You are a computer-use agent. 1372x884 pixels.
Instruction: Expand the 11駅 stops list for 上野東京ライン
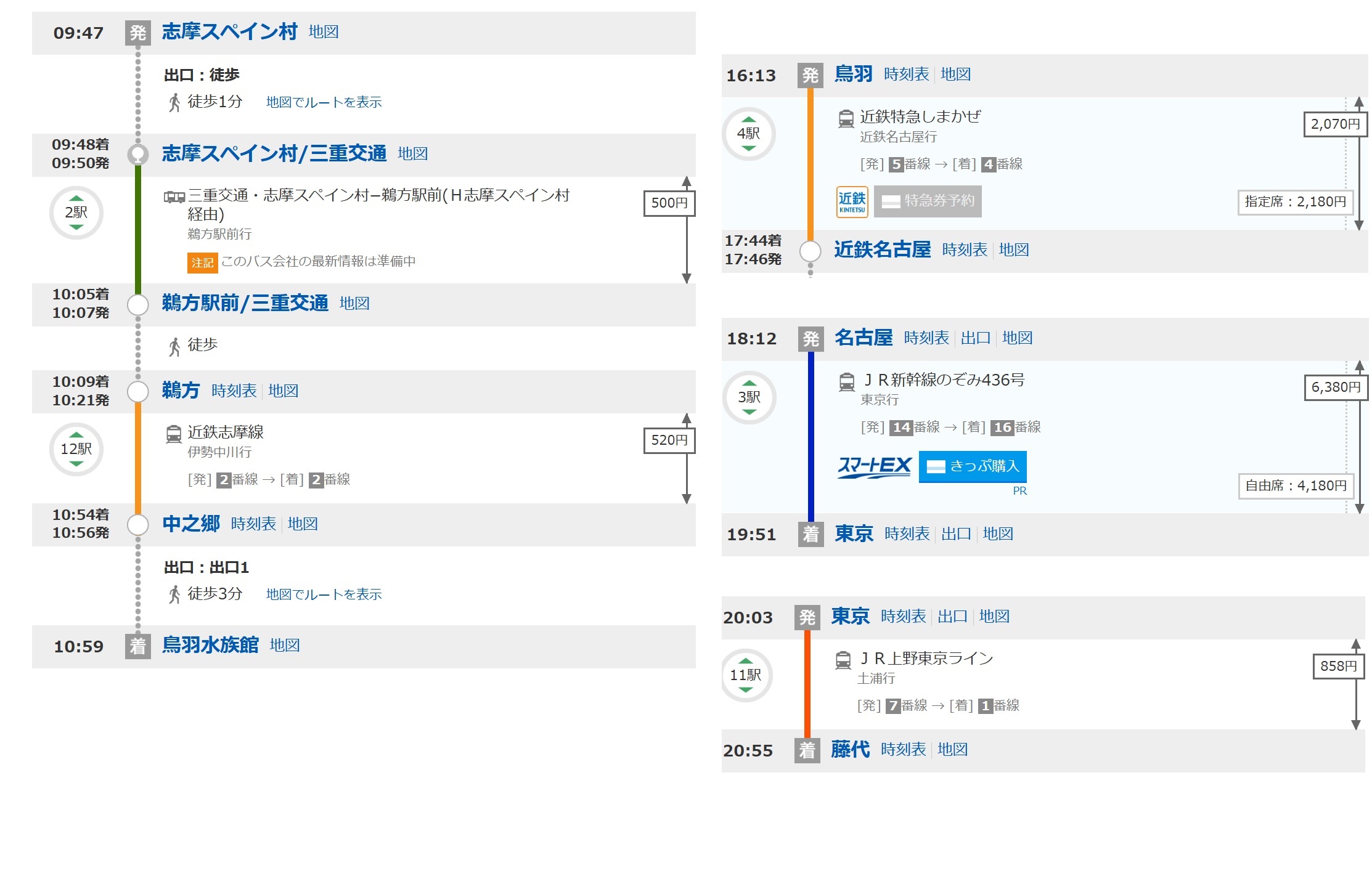[746, 675]
